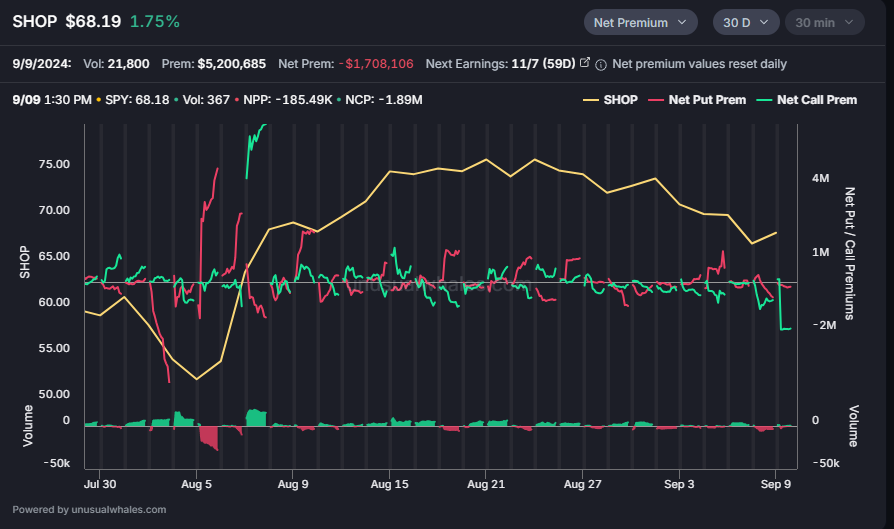This screenshot has height=529, width=894.
Task: Click the Sep 3 label on time axis
Action: 679,484
